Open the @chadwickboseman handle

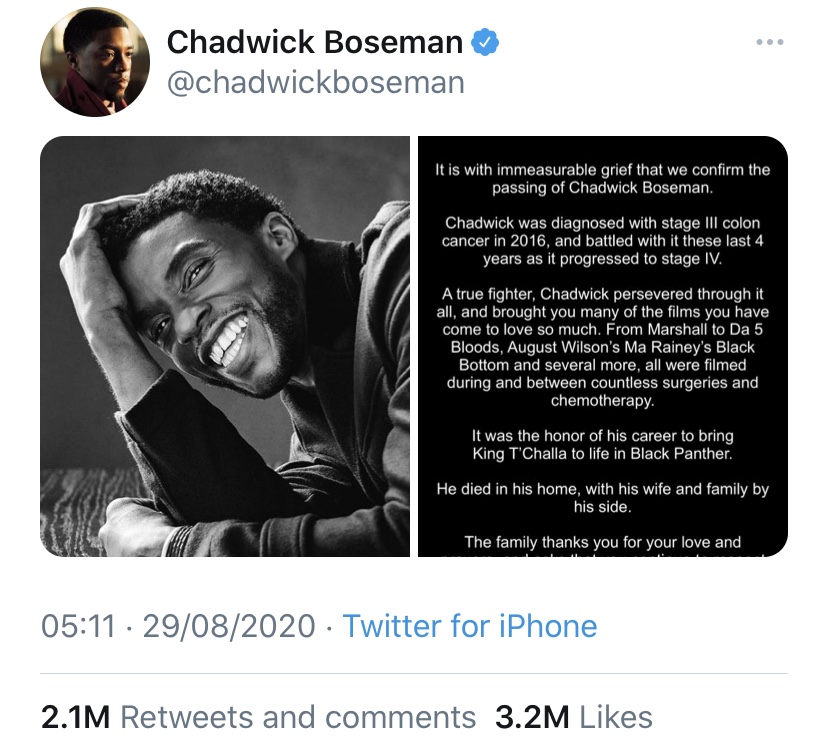tap(315, 82)
